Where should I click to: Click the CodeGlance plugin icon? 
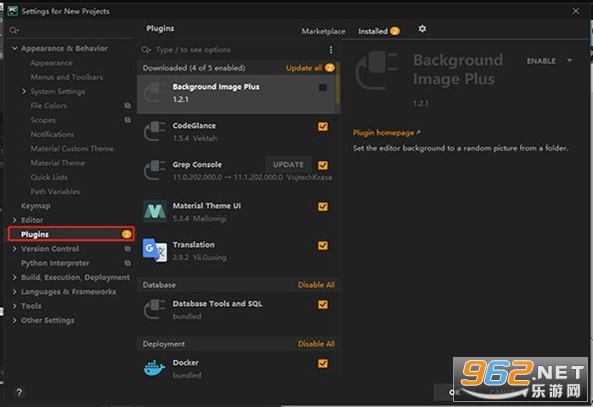click(x=154, y=131)
